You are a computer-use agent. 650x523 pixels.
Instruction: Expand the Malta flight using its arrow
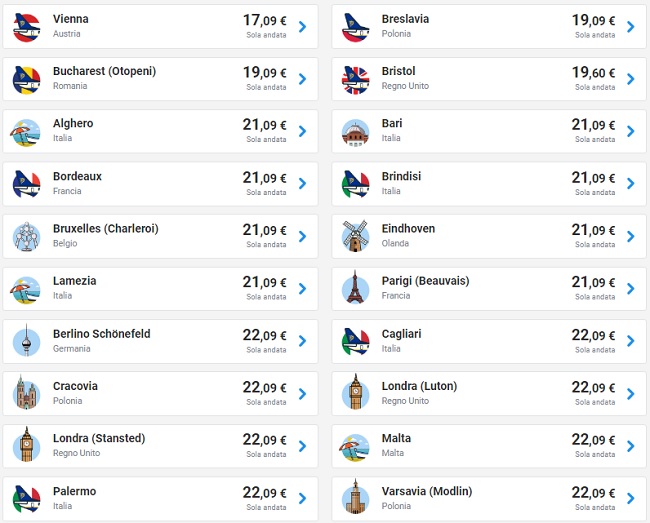(x=630, y=446)
